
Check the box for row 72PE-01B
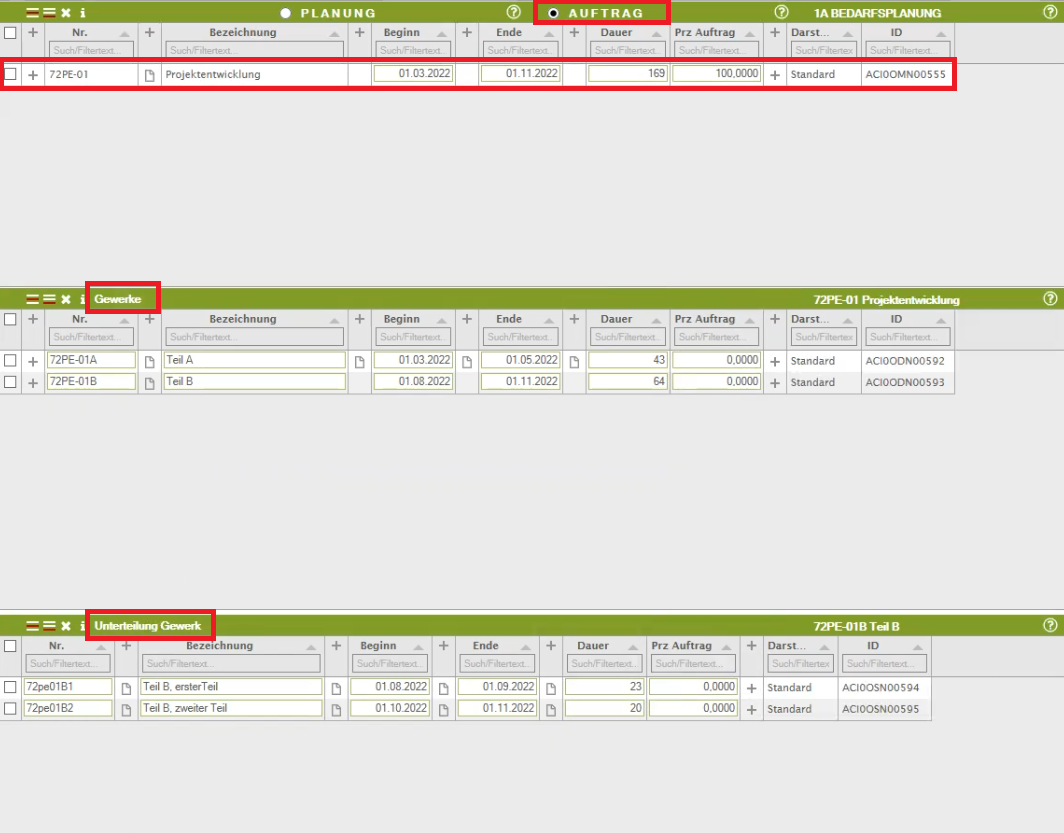pos(10,382)
